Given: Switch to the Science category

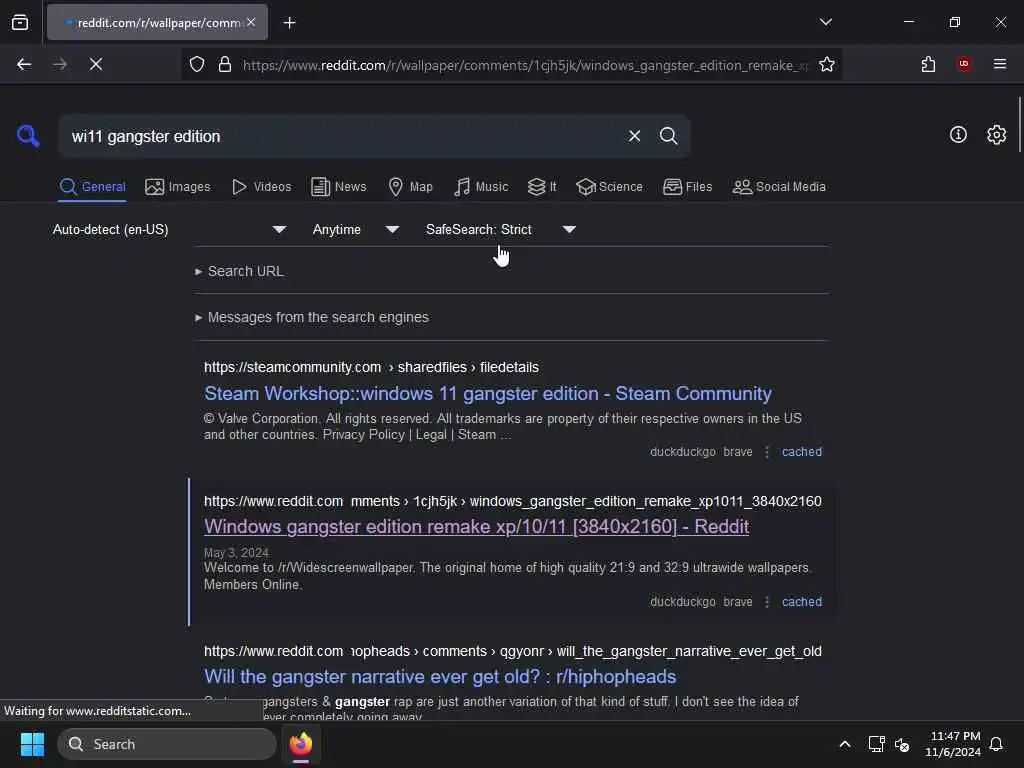Looking at the screenshot, I should [x=609, y=187].
